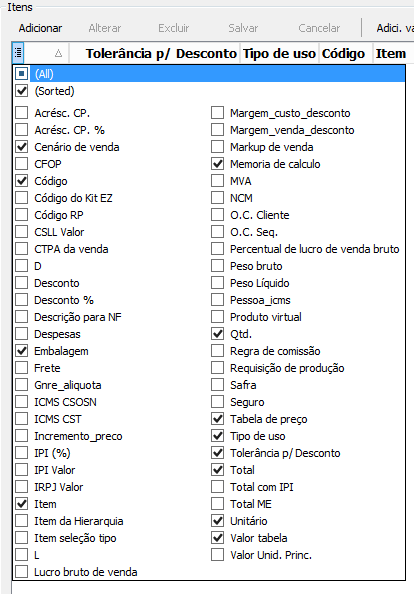Toggle the (All) columns checkbox
This screenshot has height=594, width=414.
tap(22, 73)
